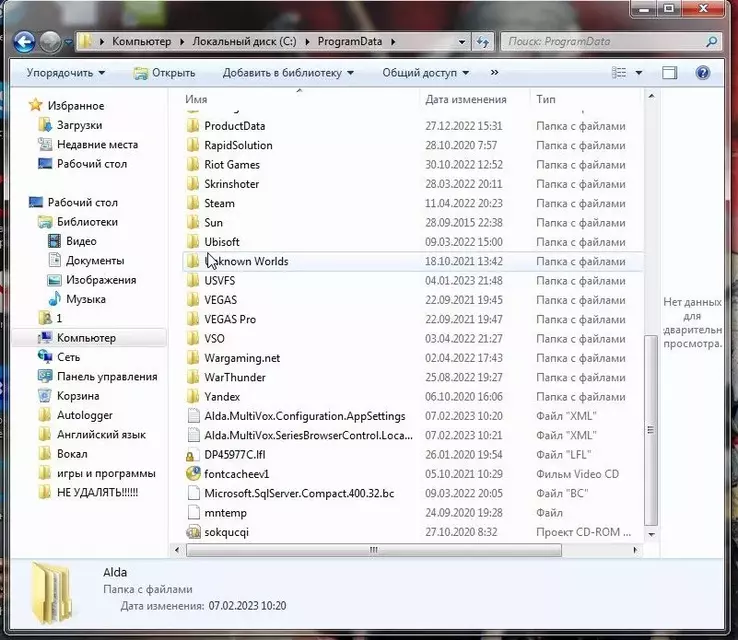Open the address bar history dropdown
This screenshot has width=738, height=640.
point(462,42)
